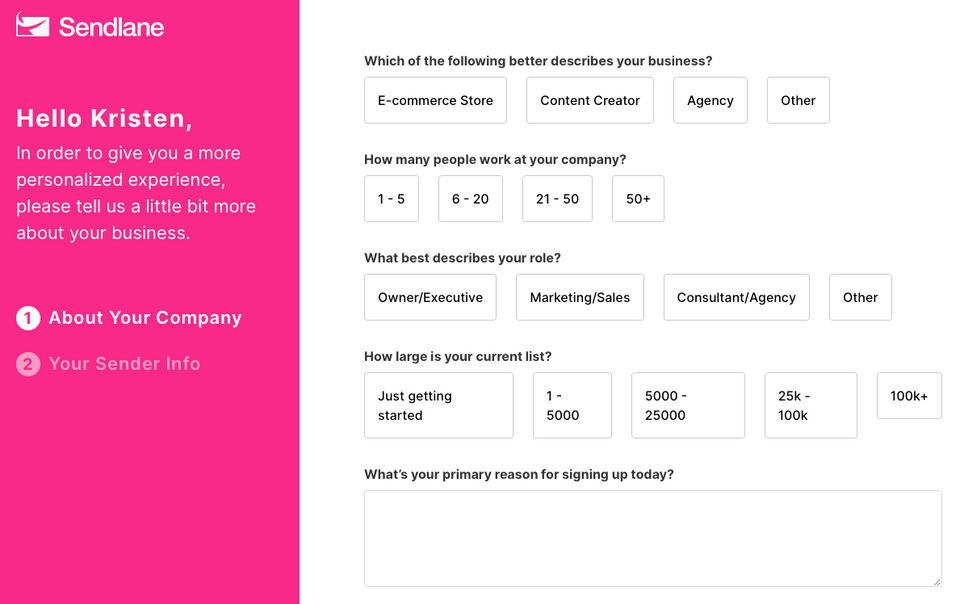Select Owner/Executive role
Screen dimensions: 960x604
pyautogui.click(x=430, y=297)
